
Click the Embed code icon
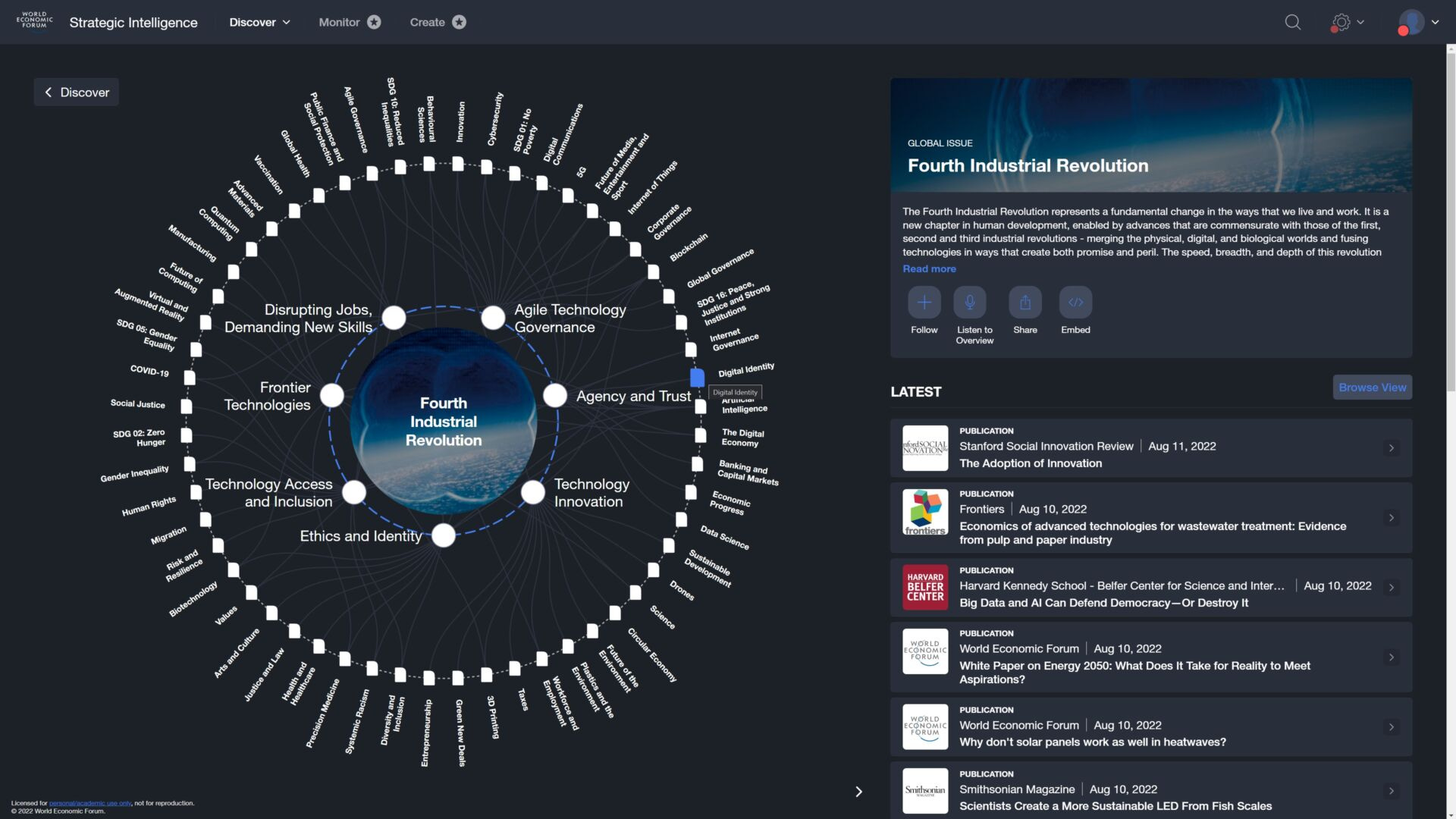pos(1075,302)
